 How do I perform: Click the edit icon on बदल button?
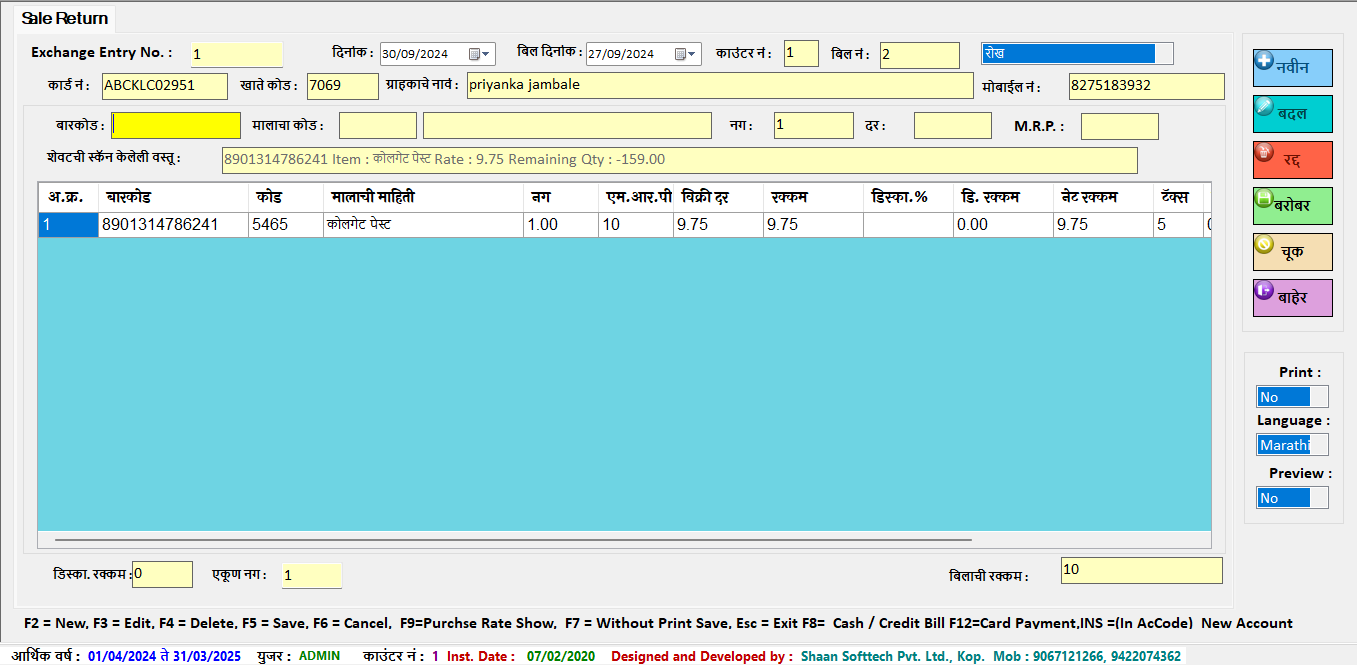point(1263,105)
